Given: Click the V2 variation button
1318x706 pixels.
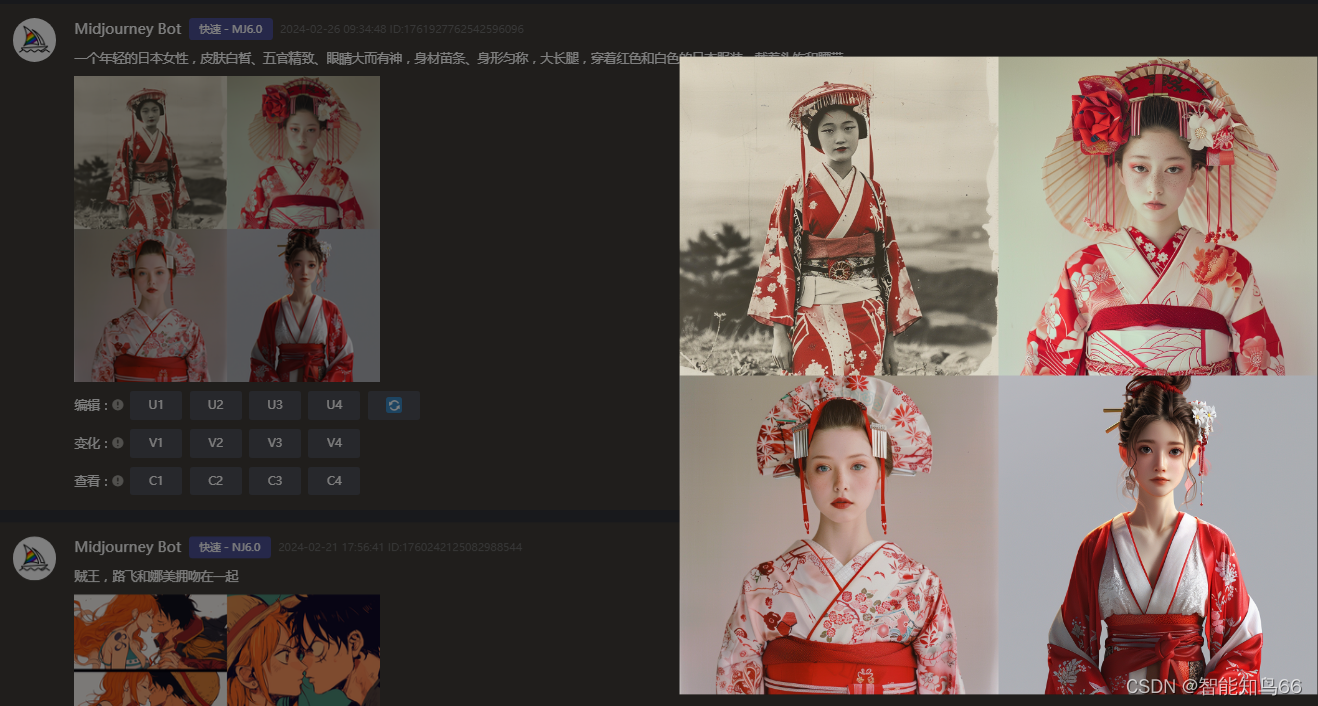Looking at the screenshot, I should tap(216, 443).
